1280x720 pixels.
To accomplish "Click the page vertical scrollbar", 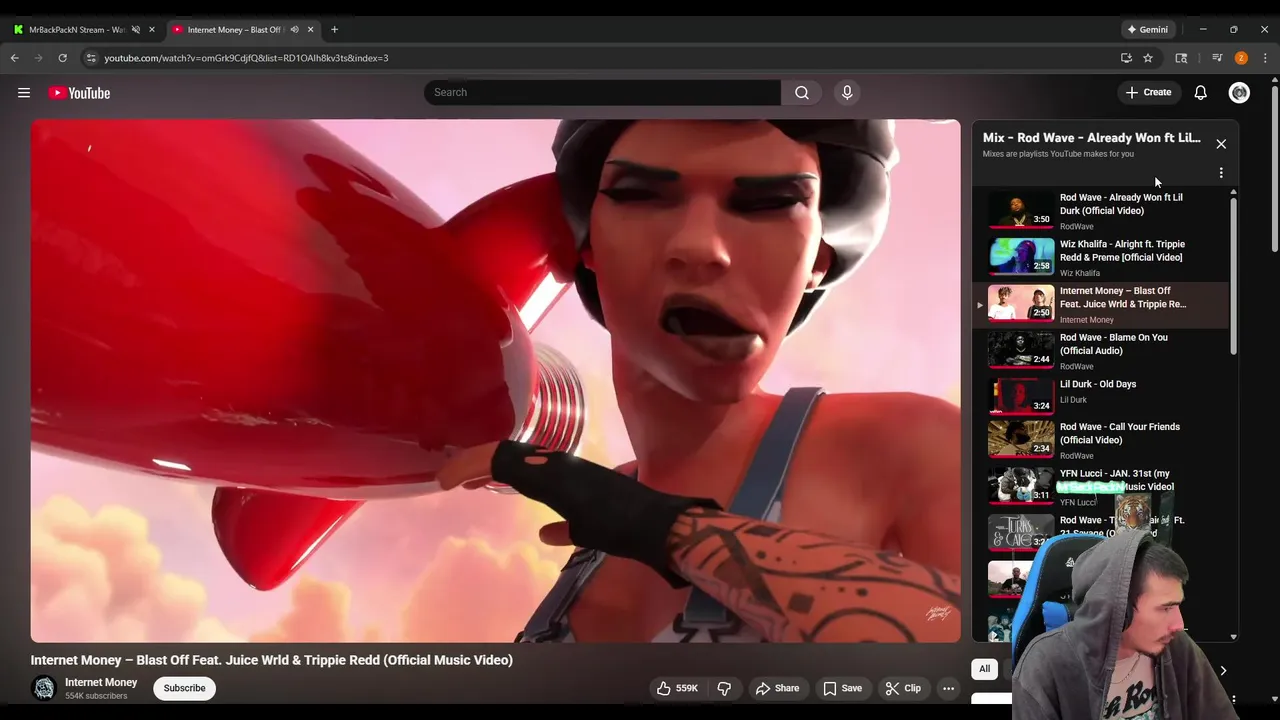I will point(1274,170).
